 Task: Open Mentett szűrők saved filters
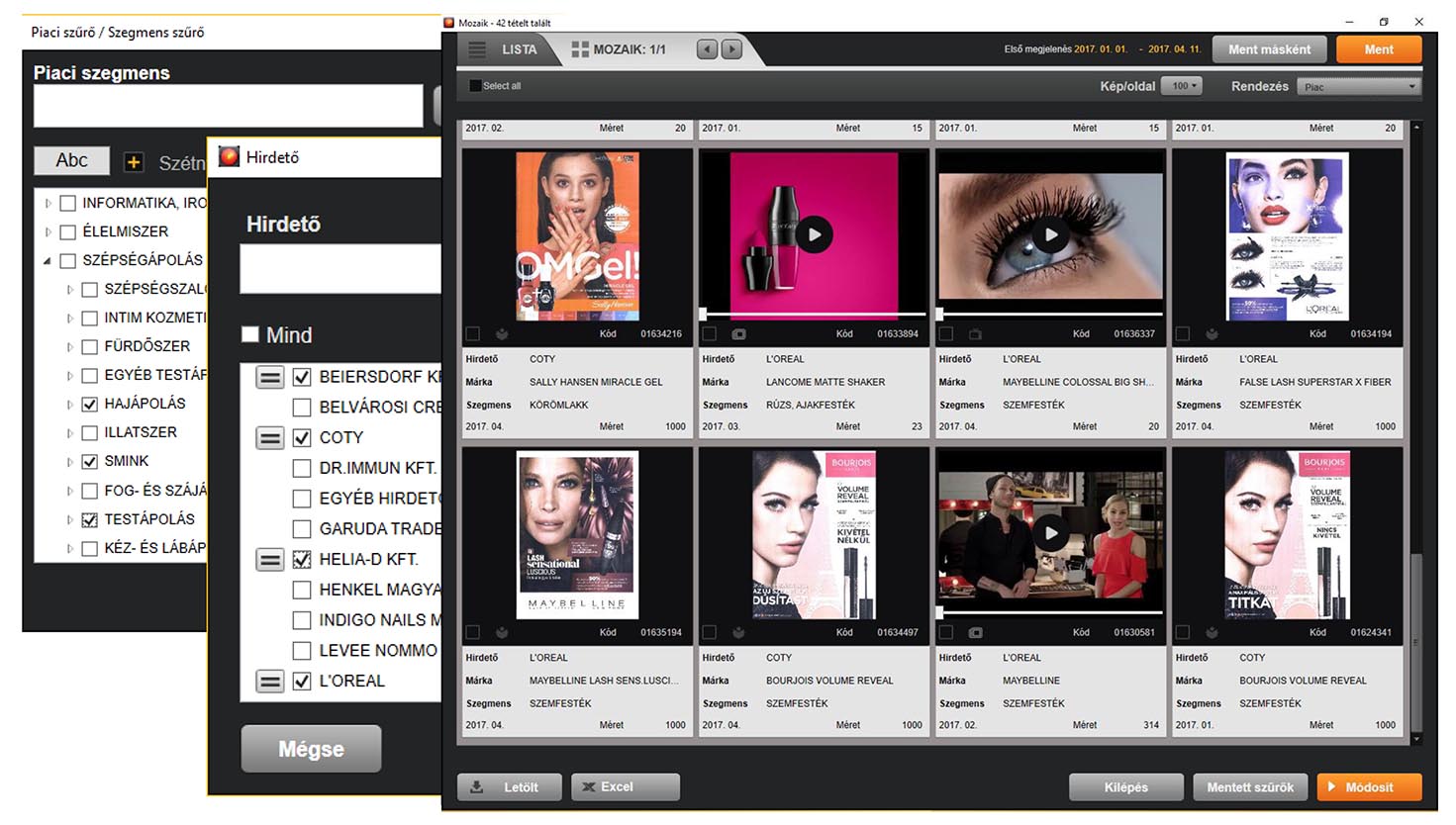pyautogui.click(x=1250, y=787)
